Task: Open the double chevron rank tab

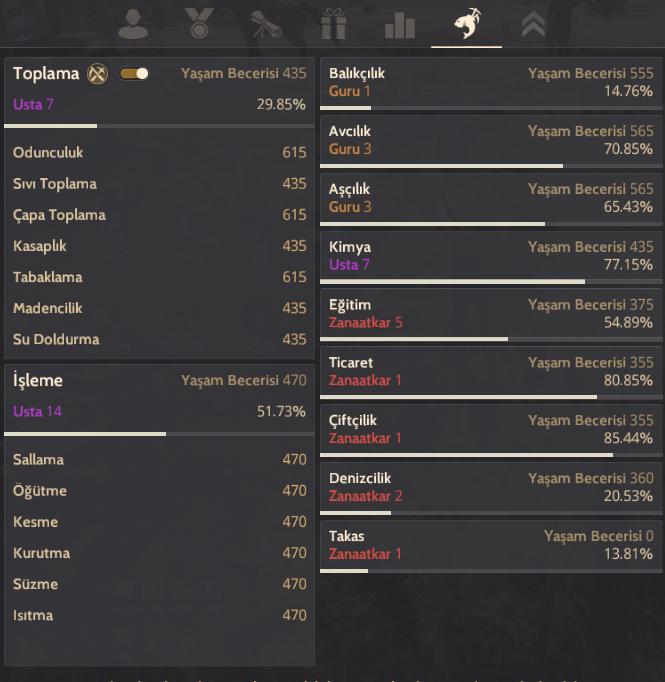Action: pos(533,23)
